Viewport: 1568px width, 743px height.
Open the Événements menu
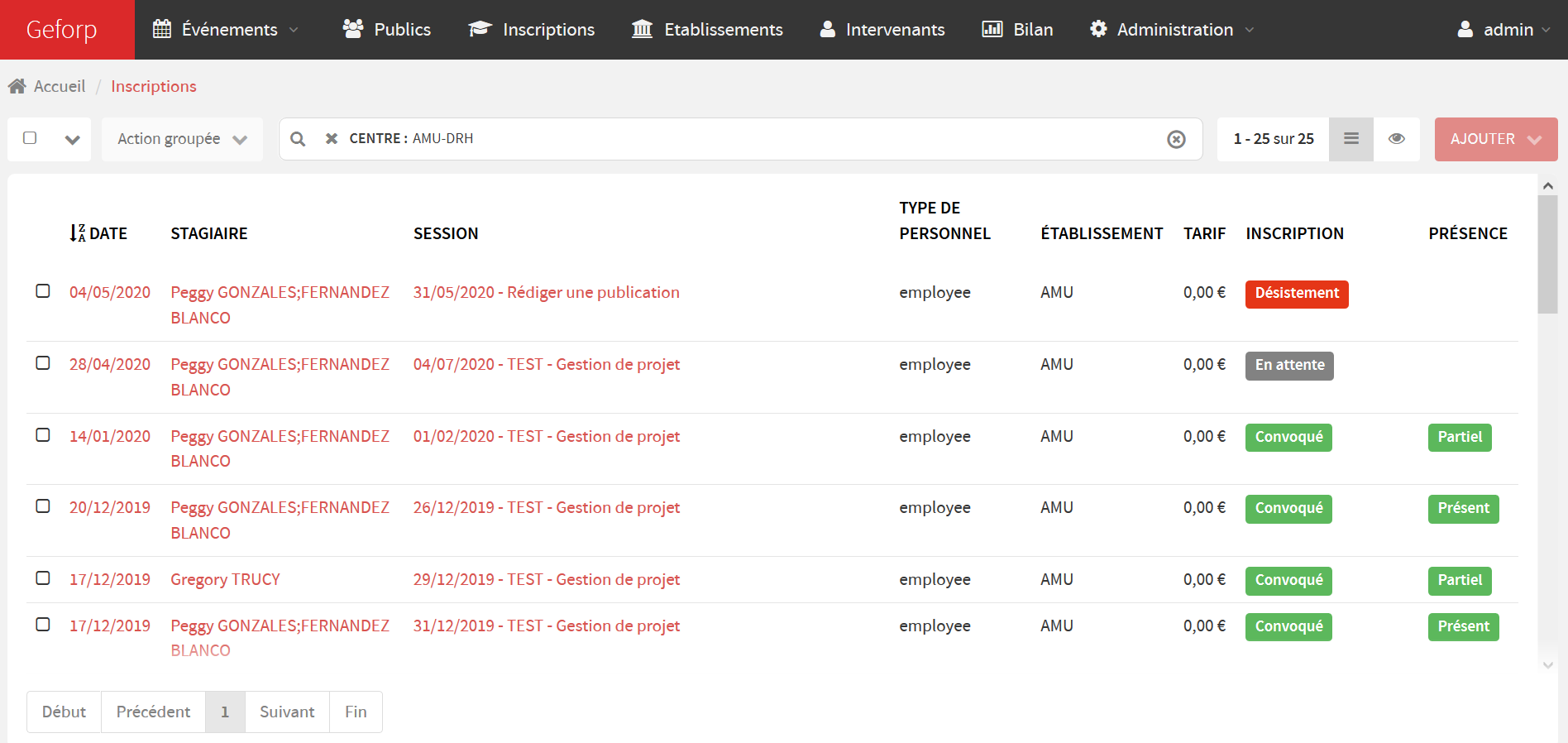(x=226, y=30)
